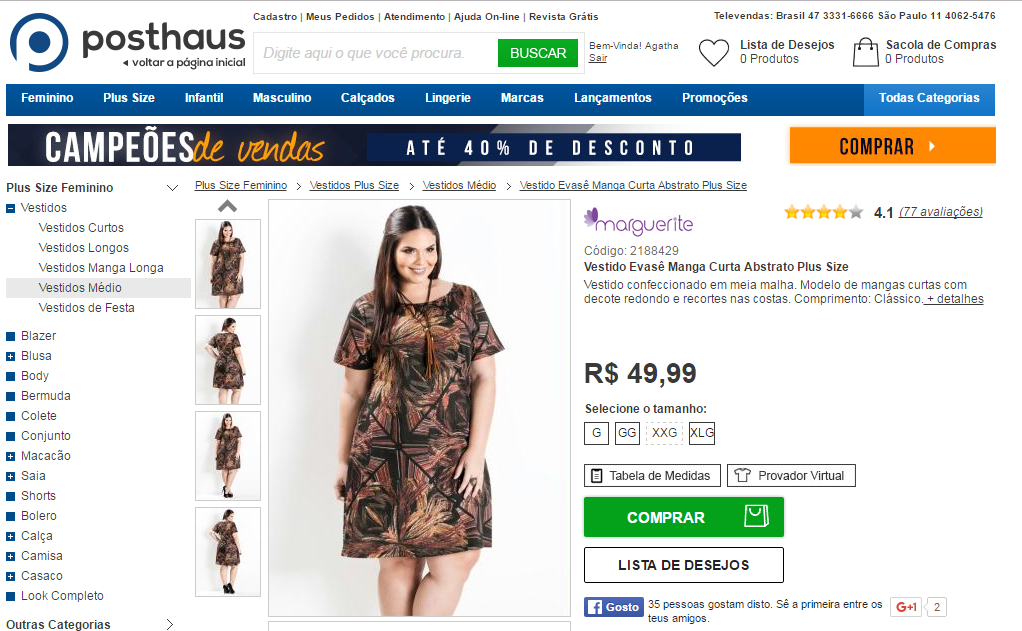Select size GG

point(627,433)
